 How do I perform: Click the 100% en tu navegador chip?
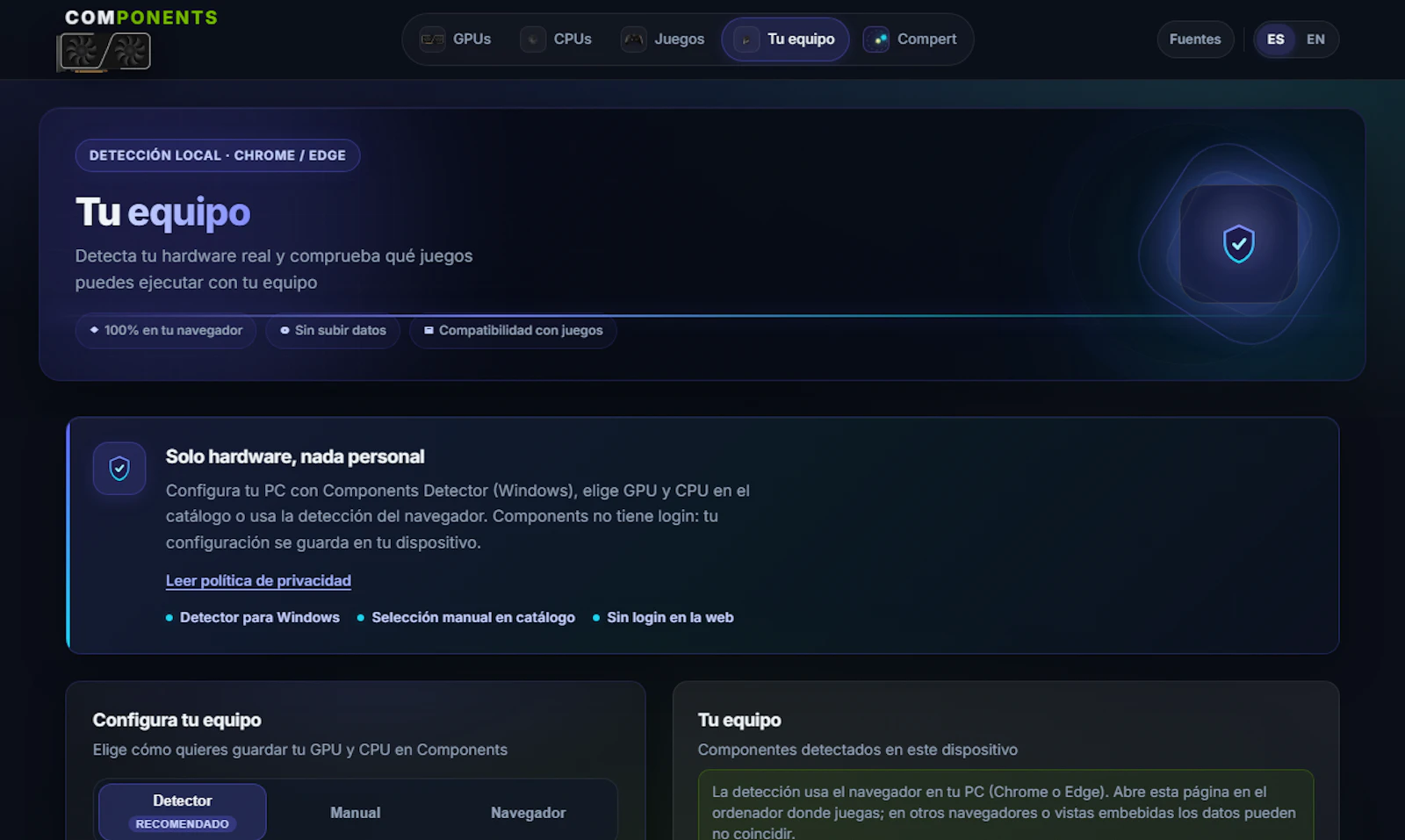pyautogui.click(x=166, y=331)
